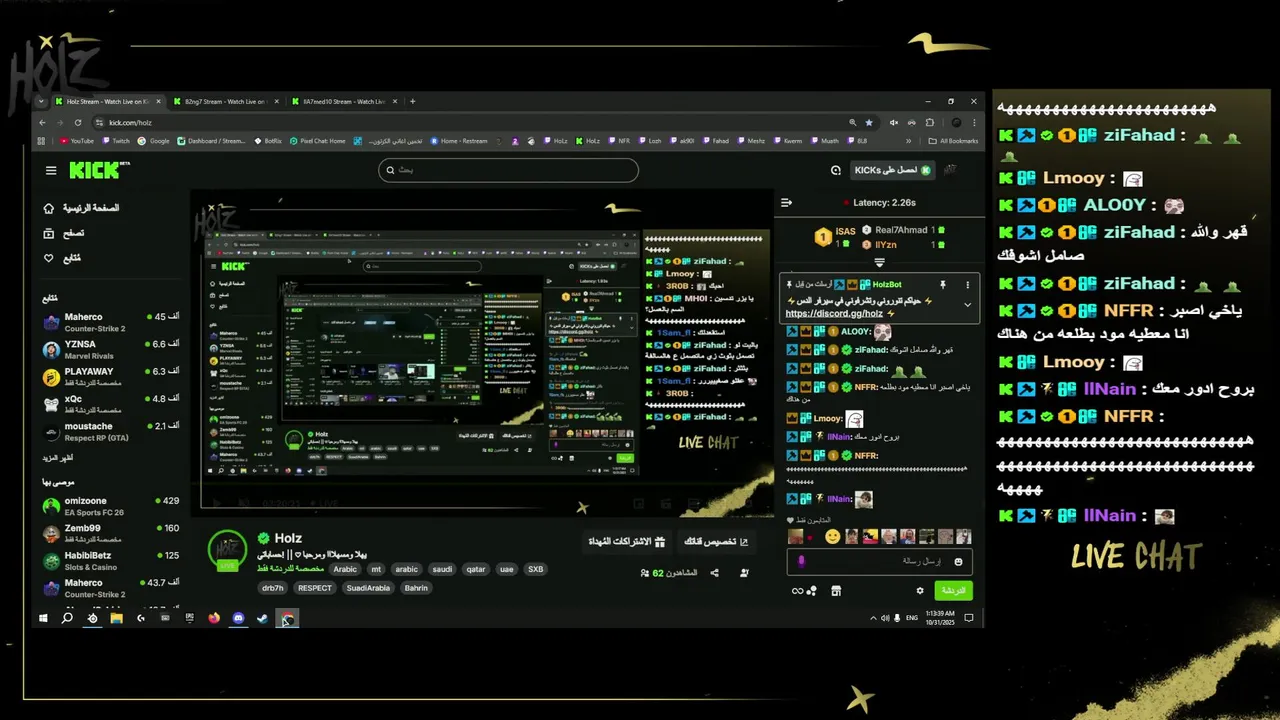Image resolution: width=1280 pixels, height=720 pixels.
Task: Select the RESPECT tag
Action: [314, 588]
